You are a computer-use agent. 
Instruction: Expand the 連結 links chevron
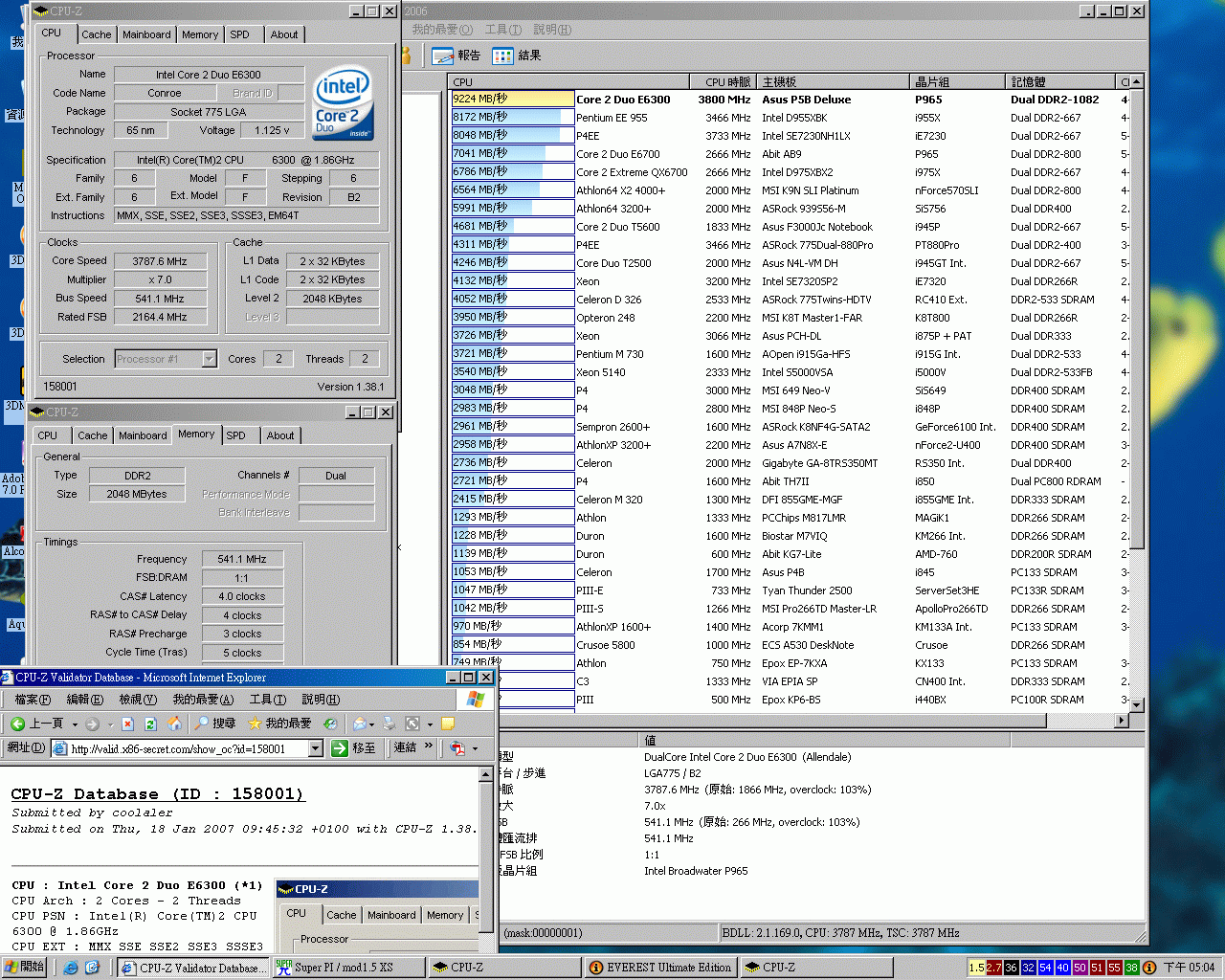(428, 747)
